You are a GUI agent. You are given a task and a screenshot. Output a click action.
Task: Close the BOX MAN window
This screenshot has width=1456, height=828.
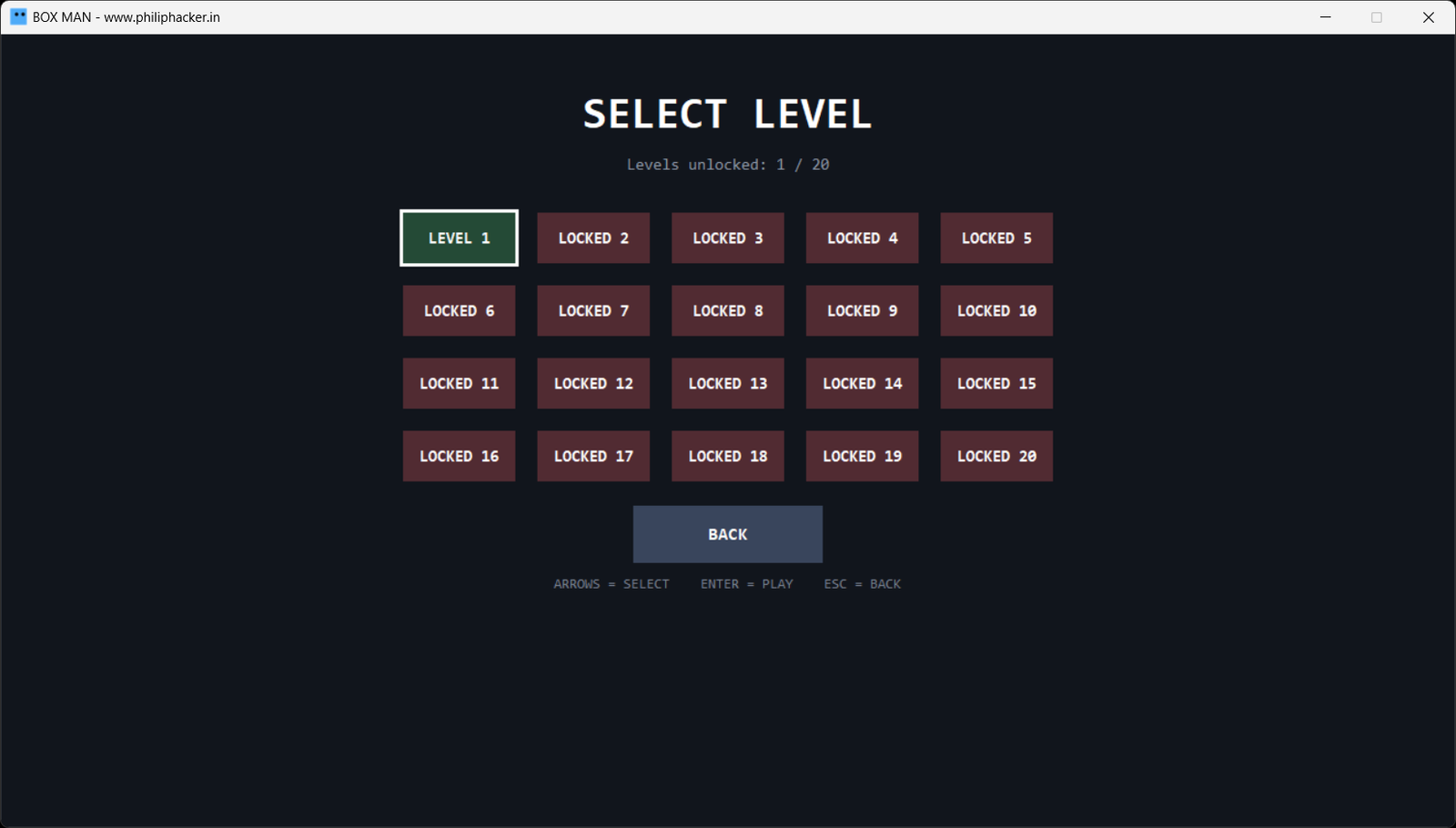point(1429,17)
